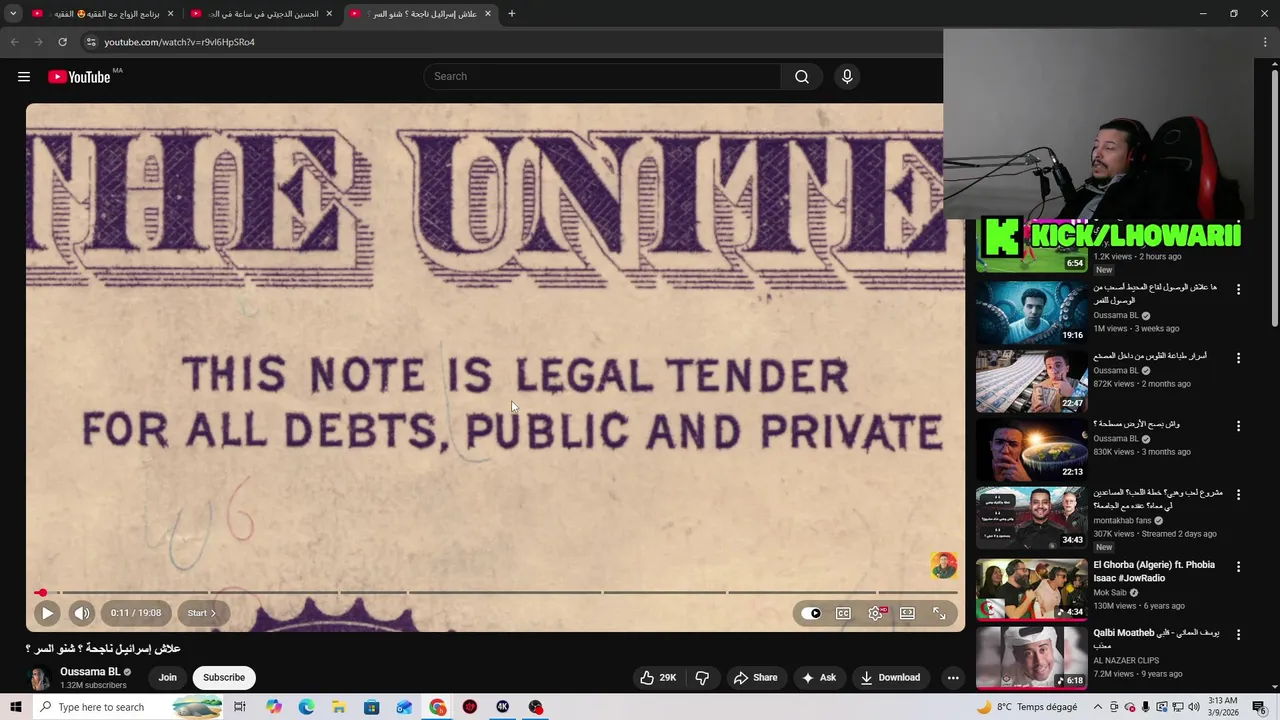This screenshot has width=1280, height=720.
Task: Toggle the autoplay switch
Action: [x=811, y=613]
